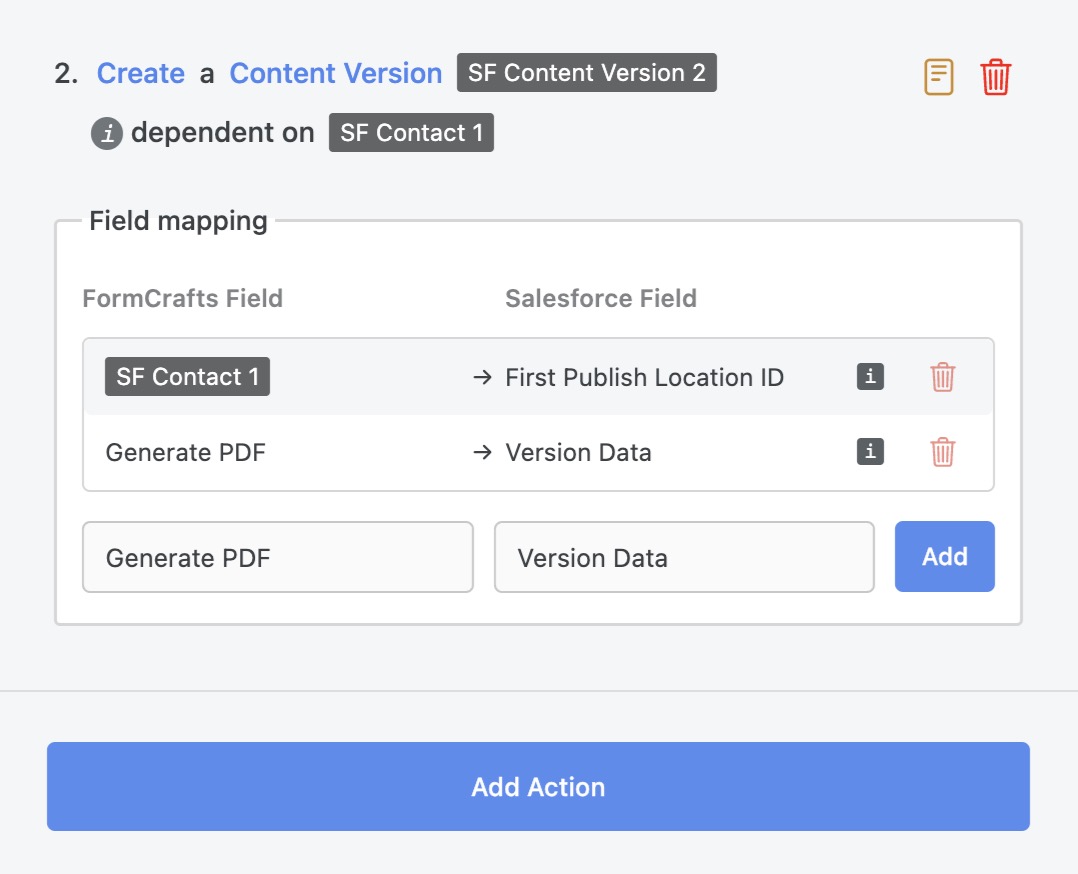The height and width of the screenshot is (874, 1078).
Task: Show info for First Publish Location ID mapping
Action: point(870,377)
